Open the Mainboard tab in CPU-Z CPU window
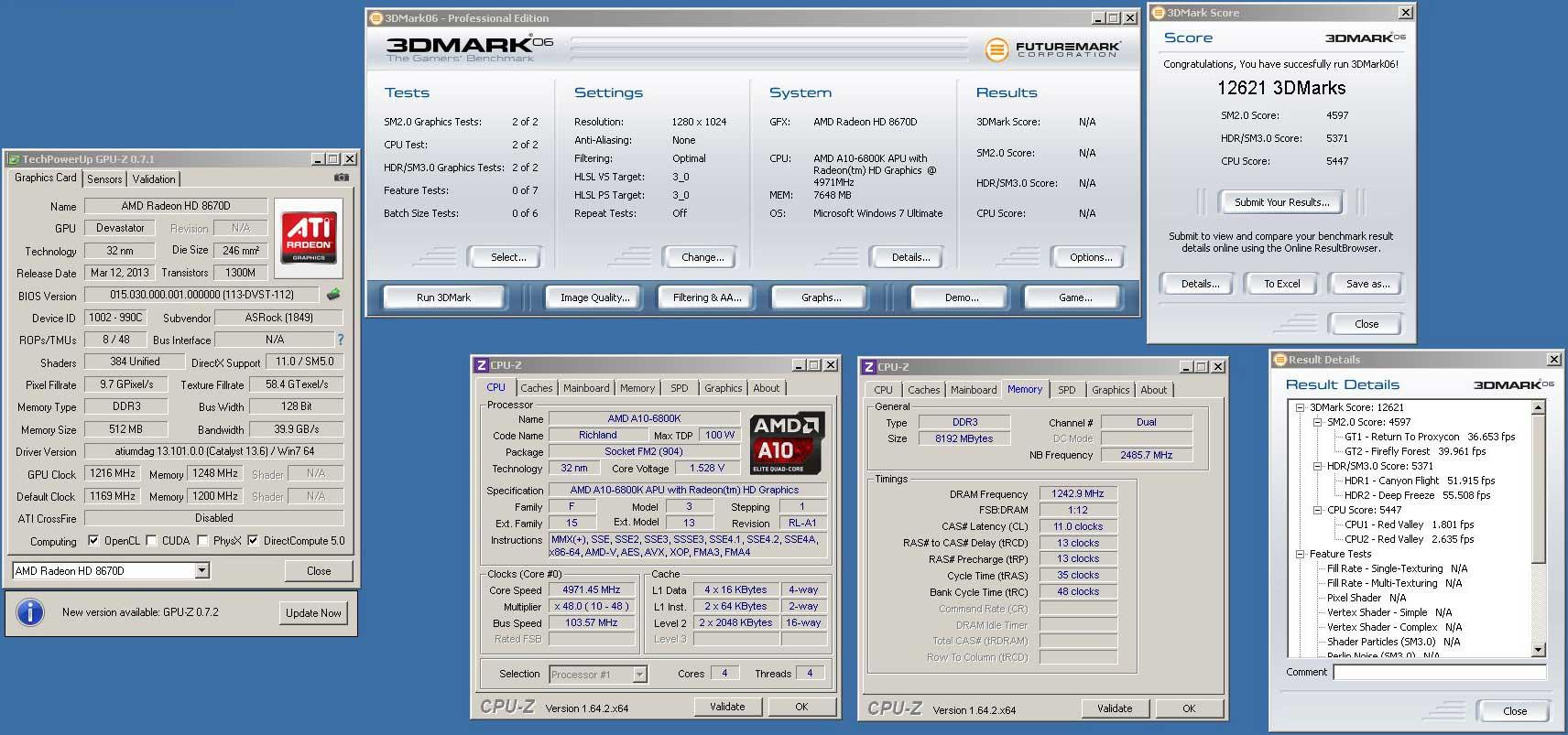Viewport: 1568px width, 735px height. [x=586, y=388]
